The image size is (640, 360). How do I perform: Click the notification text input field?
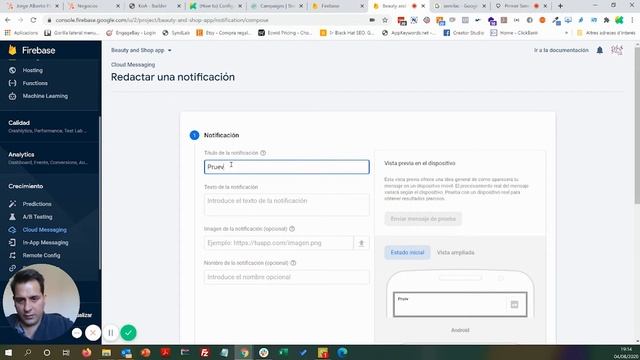(x=287, y=204)
